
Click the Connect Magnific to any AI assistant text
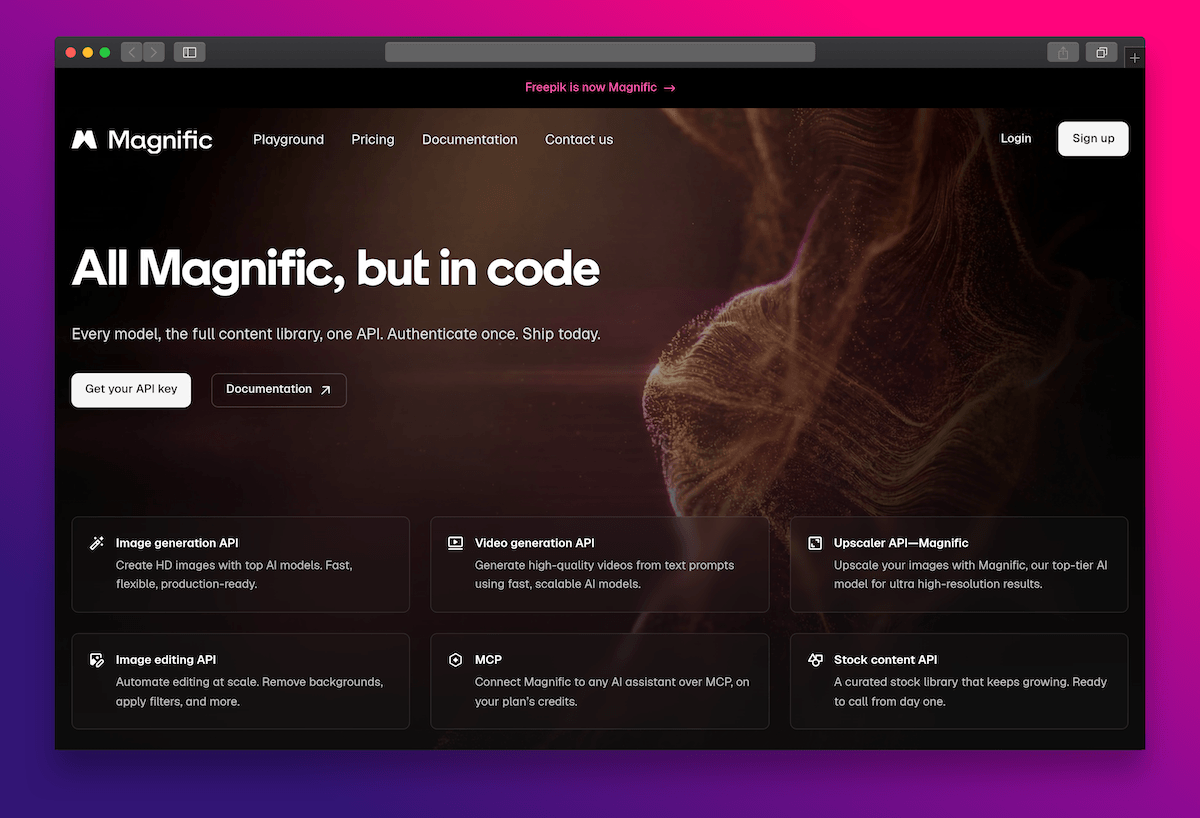click(x=612, y=692)
